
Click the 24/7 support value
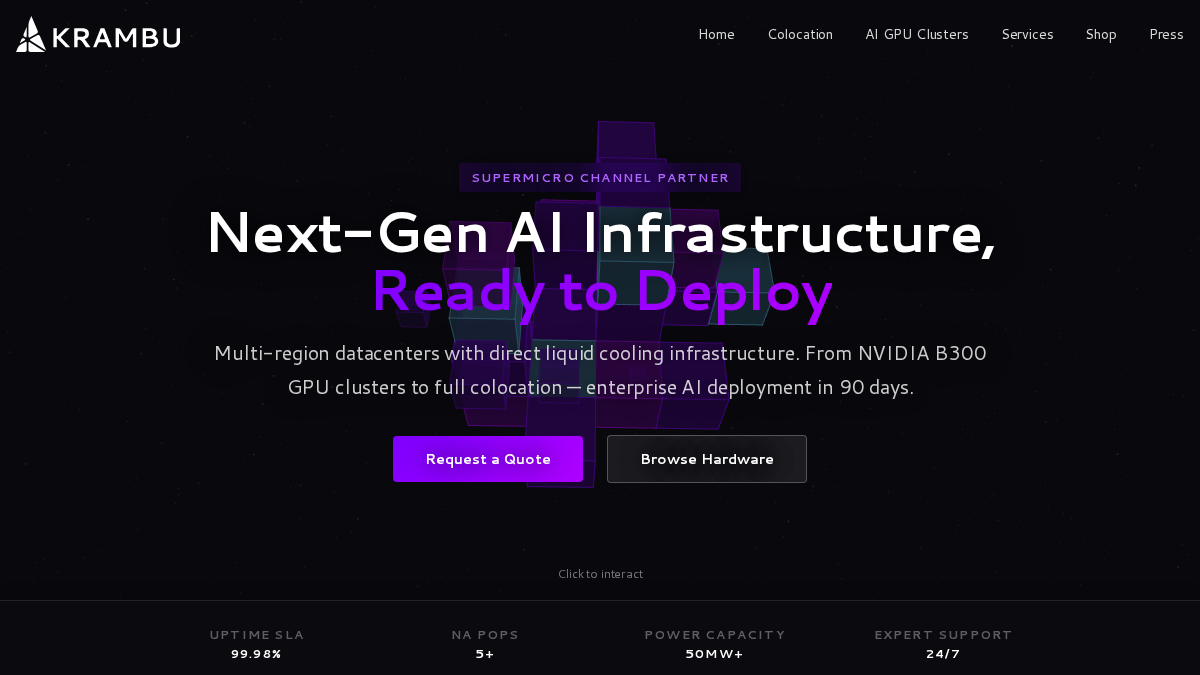click(943, 654)
